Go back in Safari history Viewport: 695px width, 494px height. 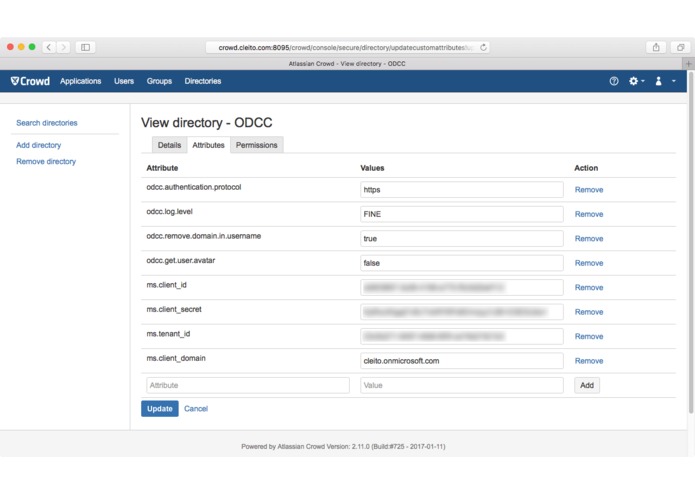click(x=49, y=47)
